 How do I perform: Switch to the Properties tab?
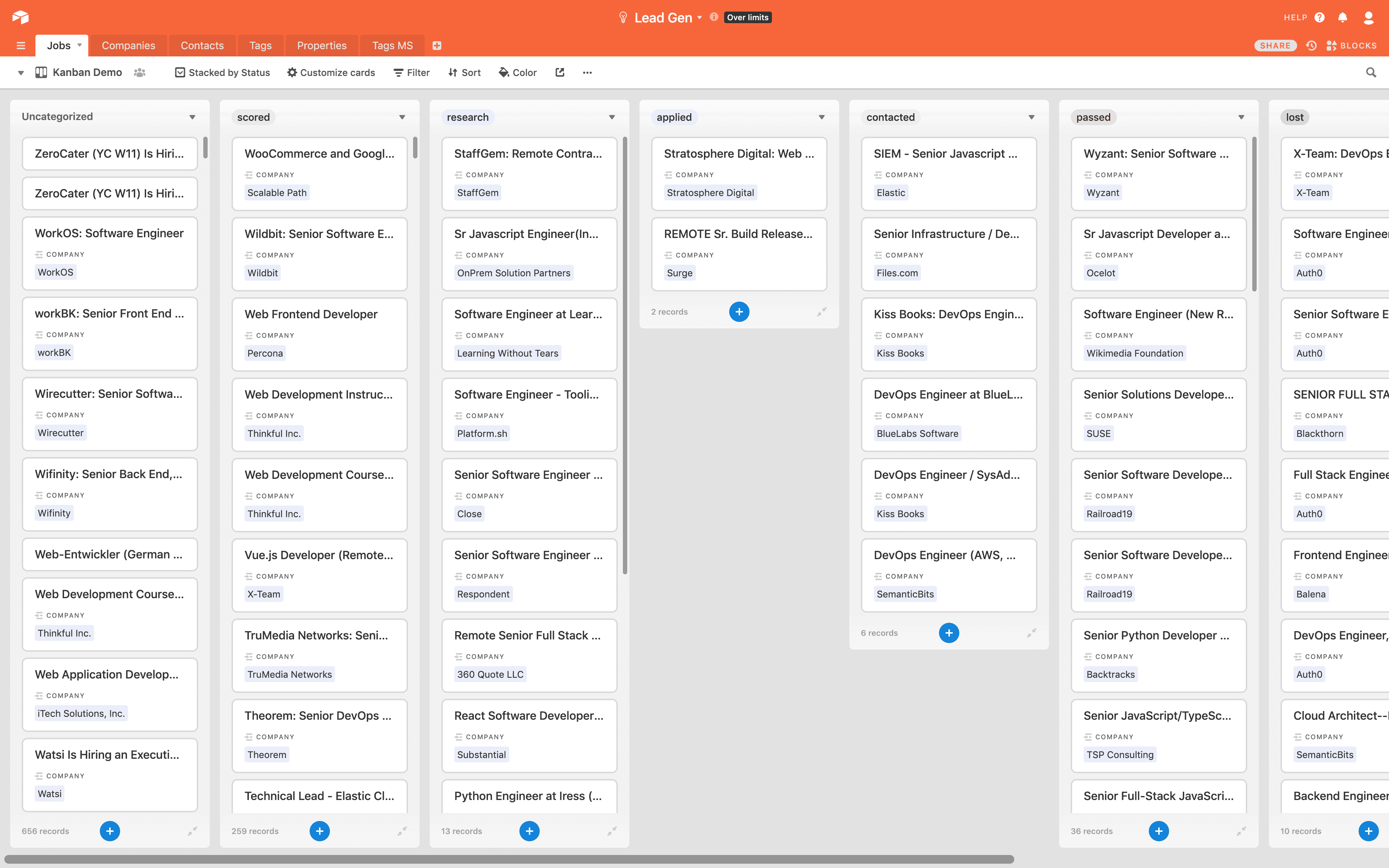click(322, 45)
